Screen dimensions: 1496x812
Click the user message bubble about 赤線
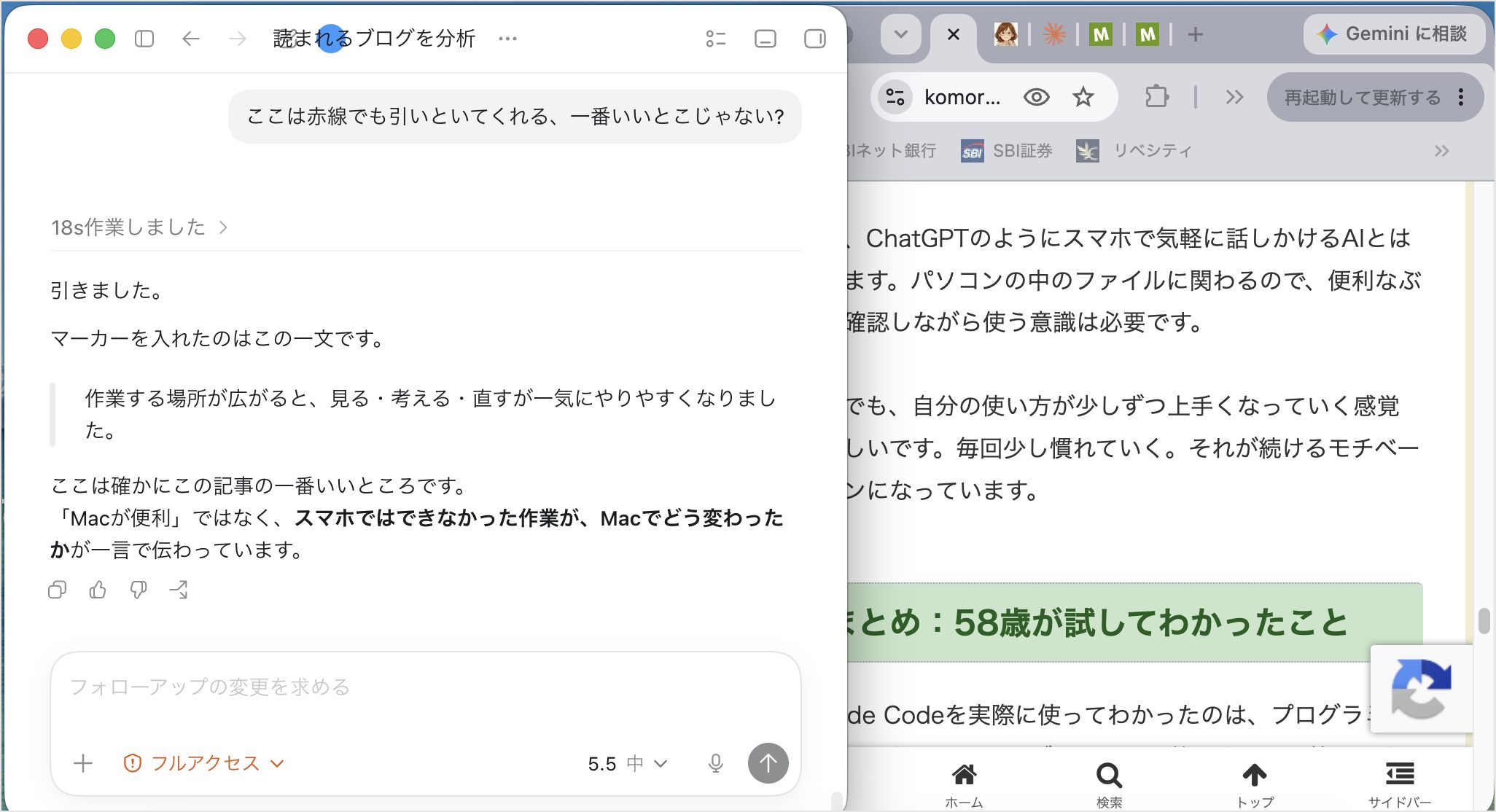515,117
